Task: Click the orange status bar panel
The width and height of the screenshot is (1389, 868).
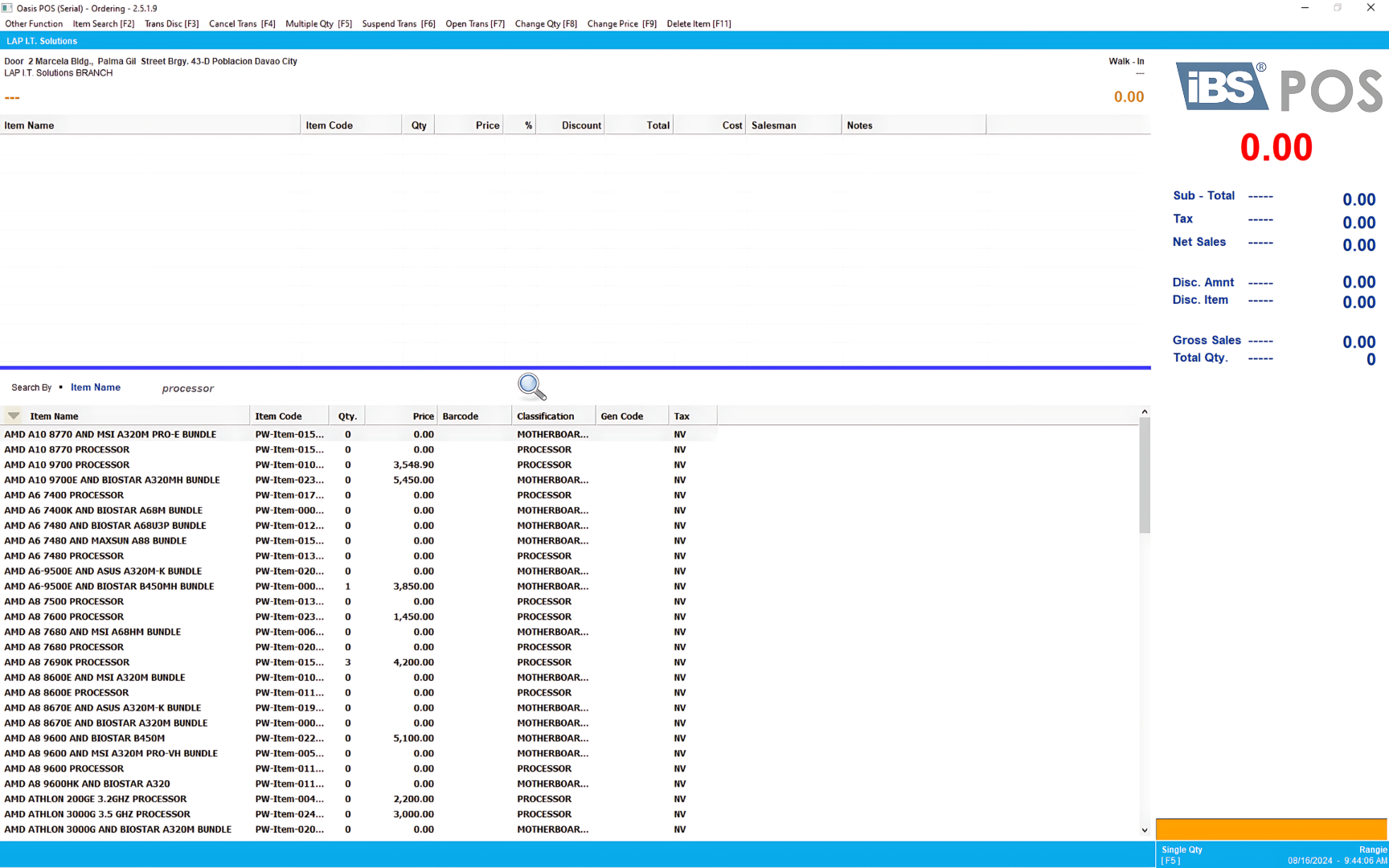Action: click(1271, 829)
